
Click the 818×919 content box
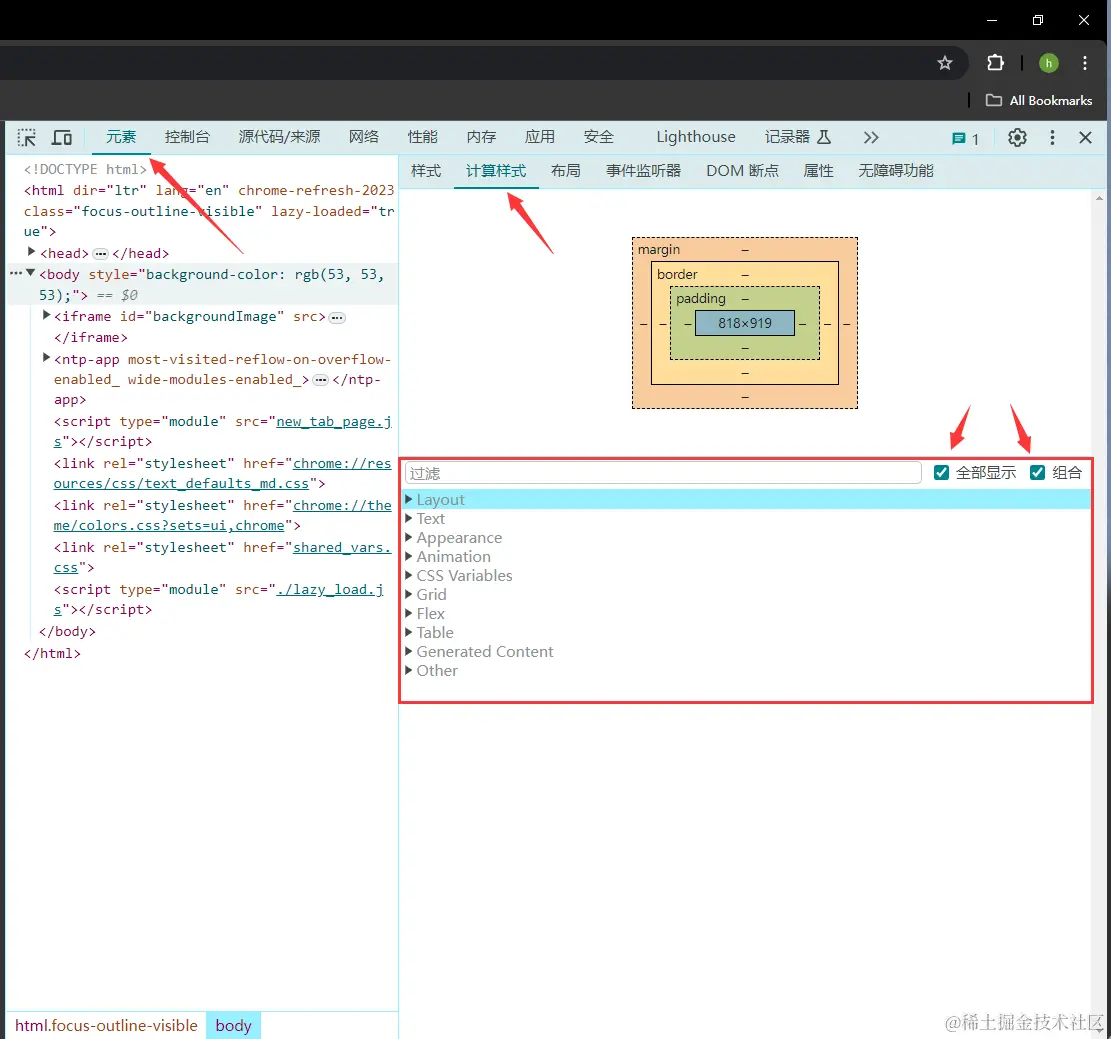745,323
